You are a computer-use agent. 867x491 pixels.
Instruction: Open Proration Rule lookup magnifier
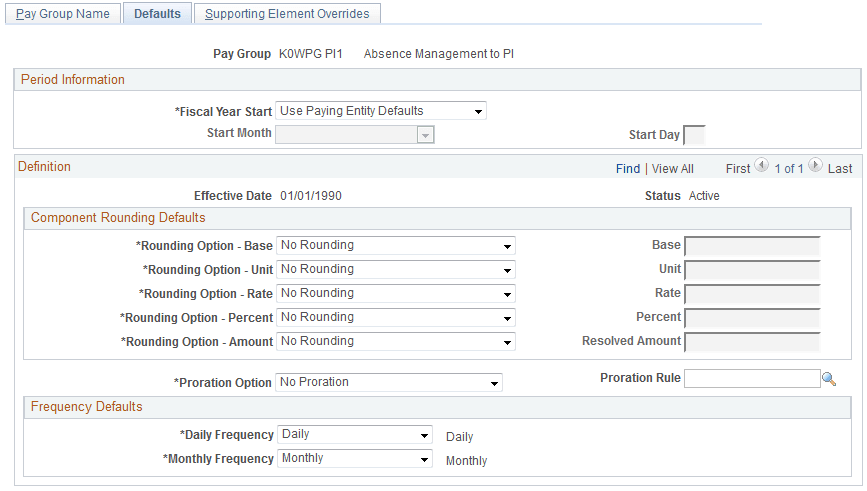pyautogui.click(x=829, y=379)
